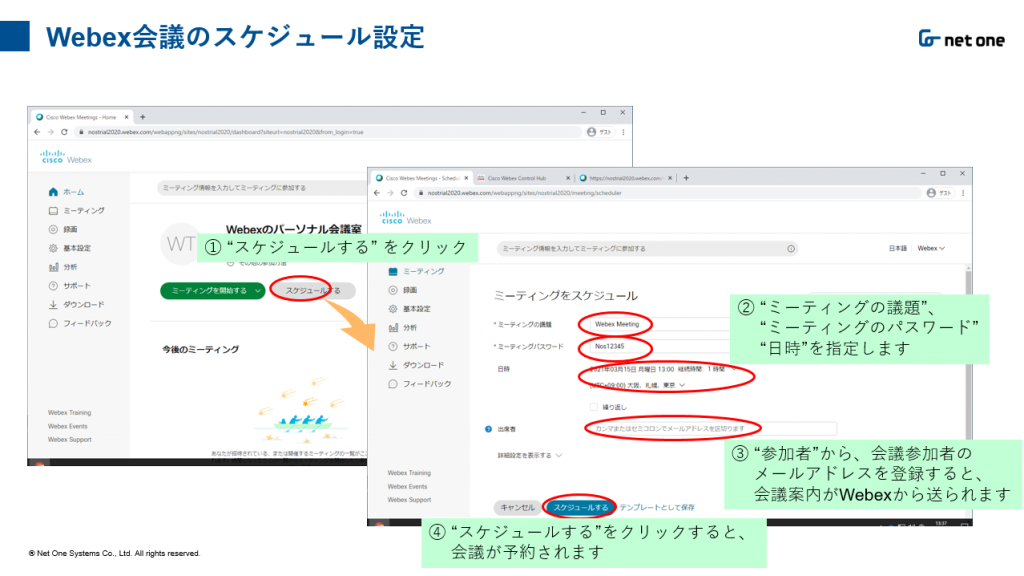This screenshot has height=576, width=1024.
Task: Click the 日本語 language link
Action: click(898, 249)
